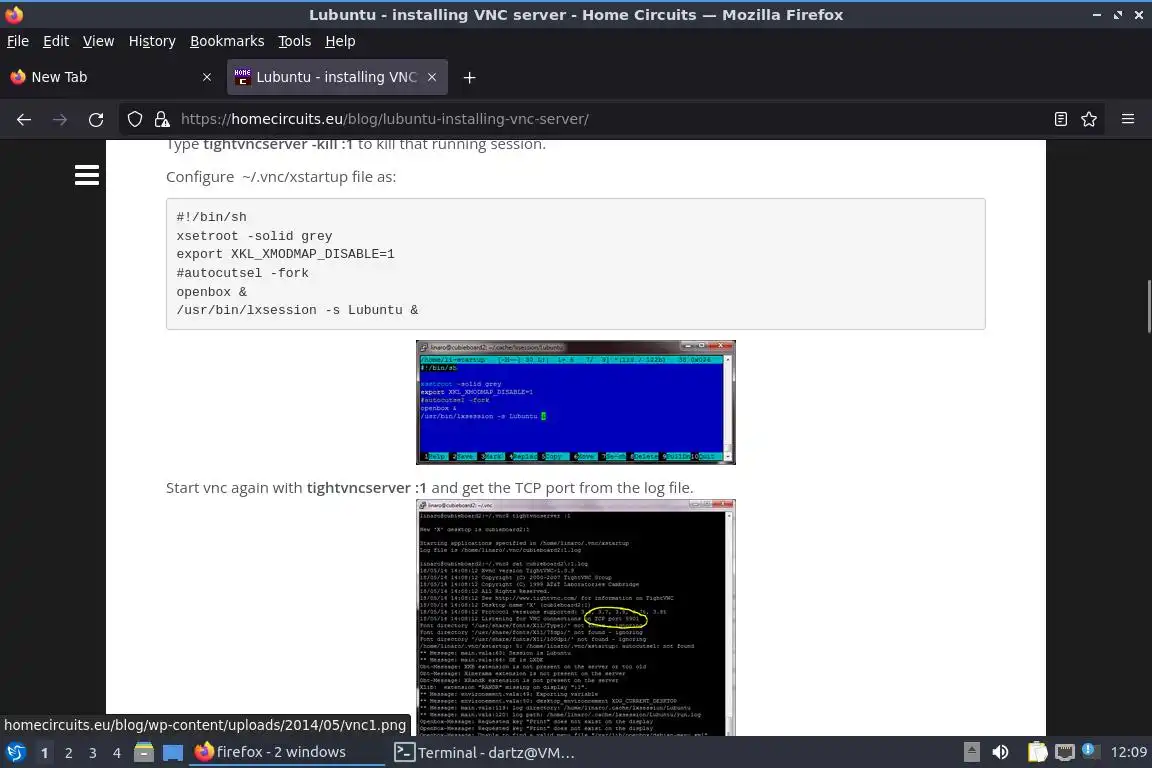This screenshot has height=768, width=1152.
Task: Click the code line '#autocutsel -fork'
Action: pyautogui.click(x=242, y=273)
